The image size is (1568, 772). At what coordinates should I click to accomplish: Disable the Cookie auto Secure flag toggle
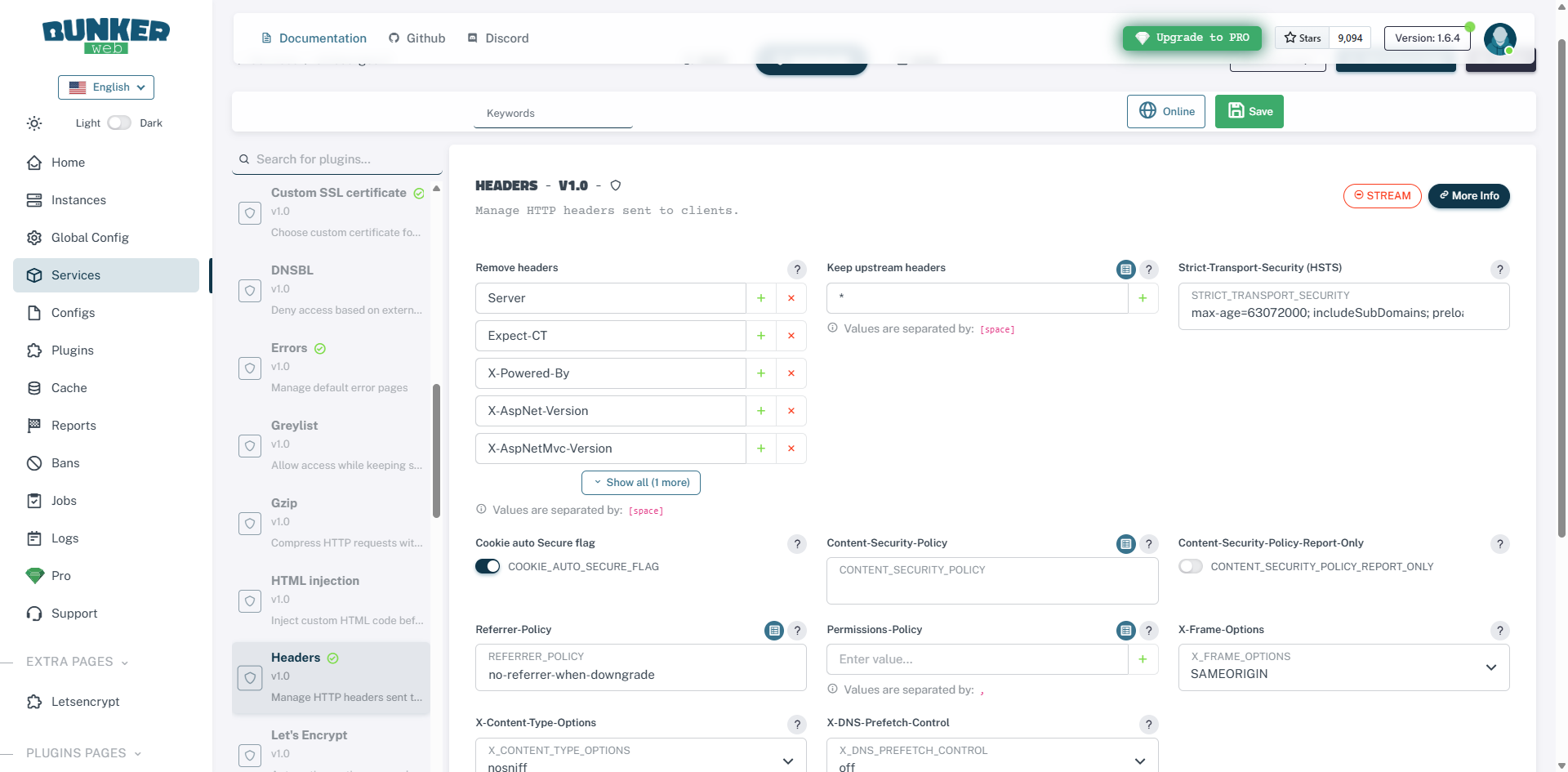pos(488,566)
